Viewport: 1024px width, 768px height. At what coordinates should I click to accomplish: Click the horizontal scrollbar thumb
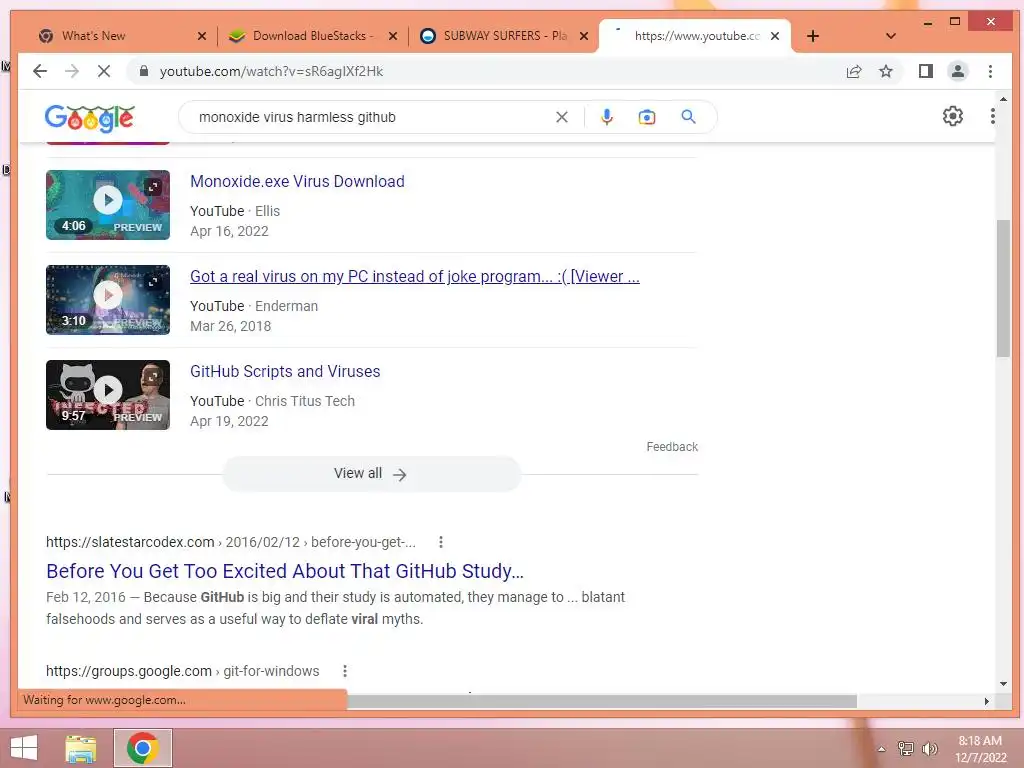click(601, 701)
